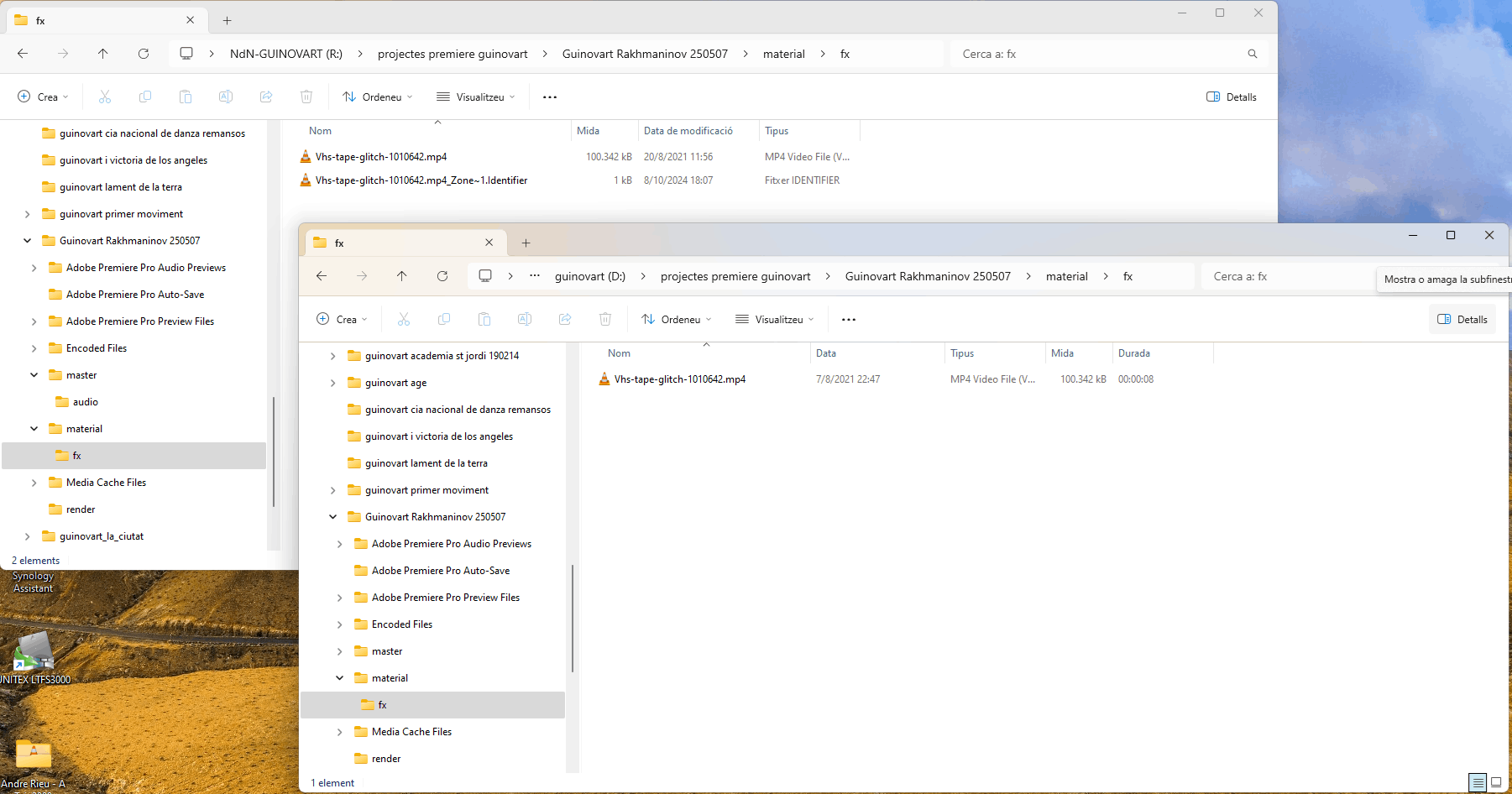The height and width of the screenshot is (794, 1512).
Task: Open More options ellipsis in front window
Action: [x=849, y=320]
